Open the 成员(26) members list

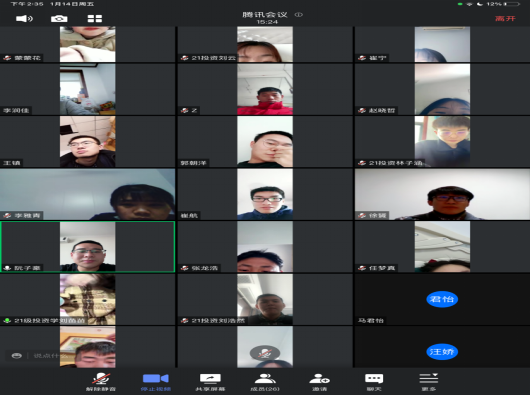pos(265,382)
